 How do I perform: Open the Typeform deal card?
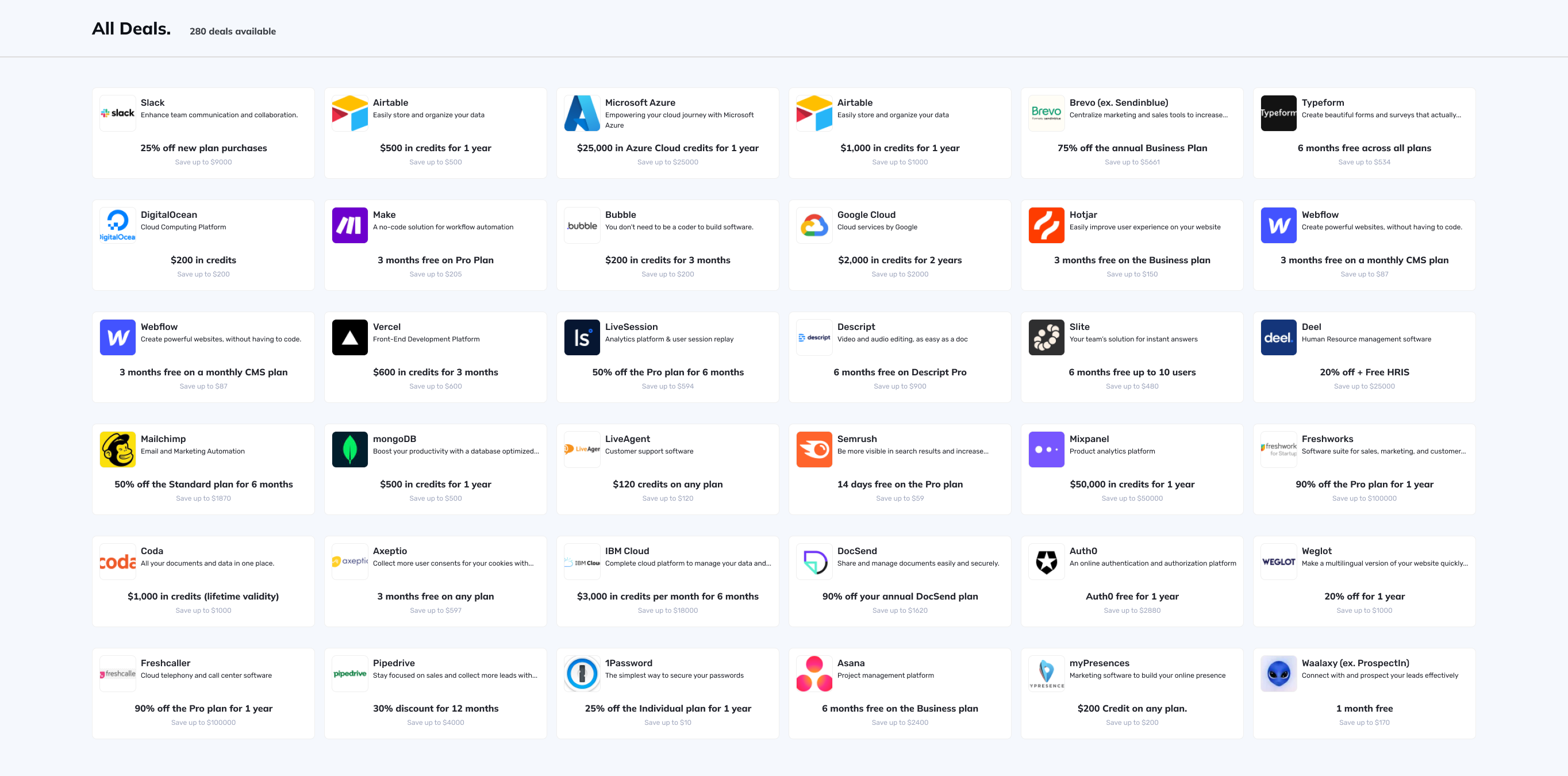coord(1365,132)
